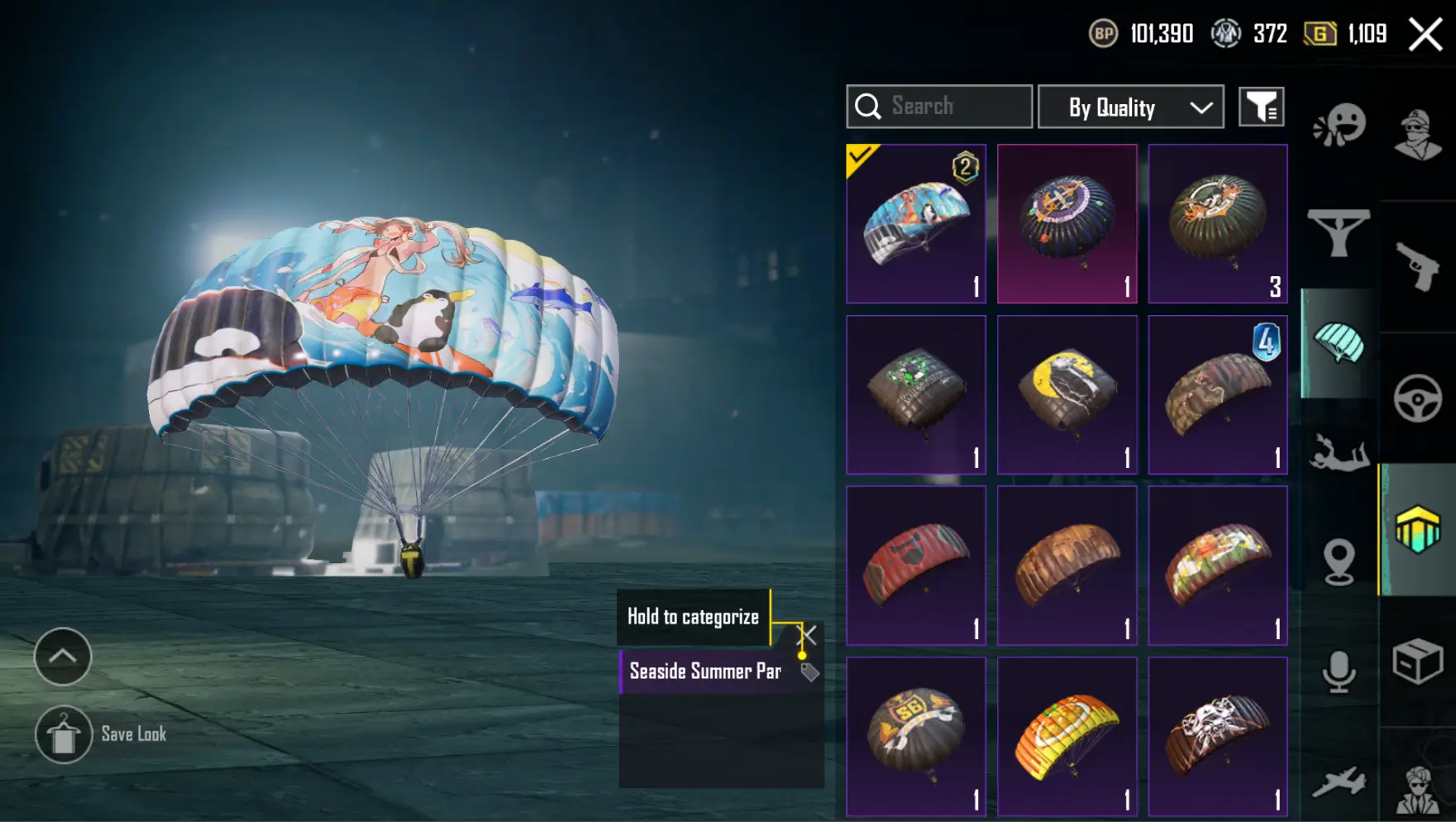Switch to the highlighted backpack tab

(x=1417, y=529)
